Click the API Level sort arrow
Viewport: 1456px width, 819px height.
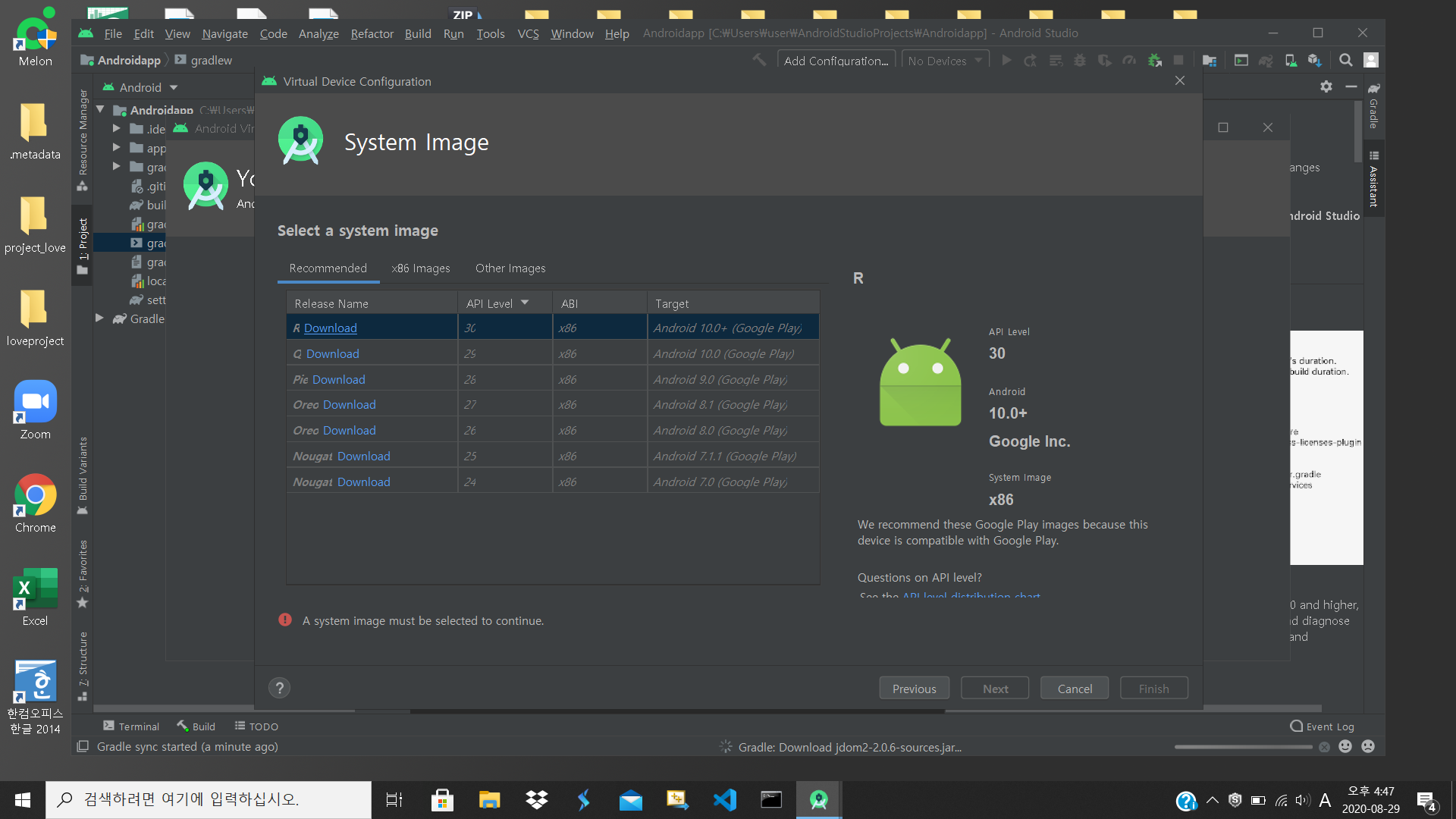point(525,303)
